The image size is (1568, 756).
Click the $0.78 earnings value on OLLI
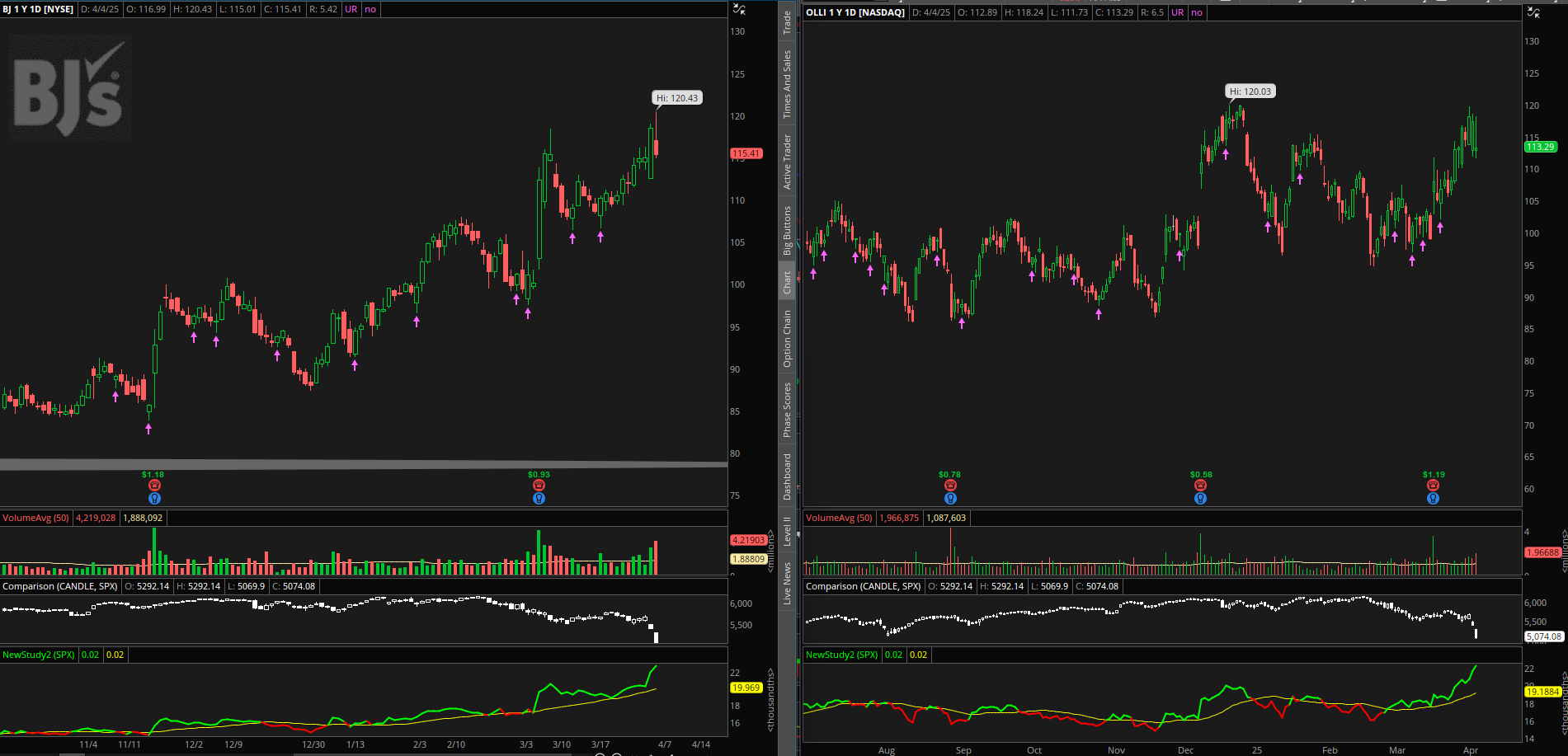tap(949, 474)
